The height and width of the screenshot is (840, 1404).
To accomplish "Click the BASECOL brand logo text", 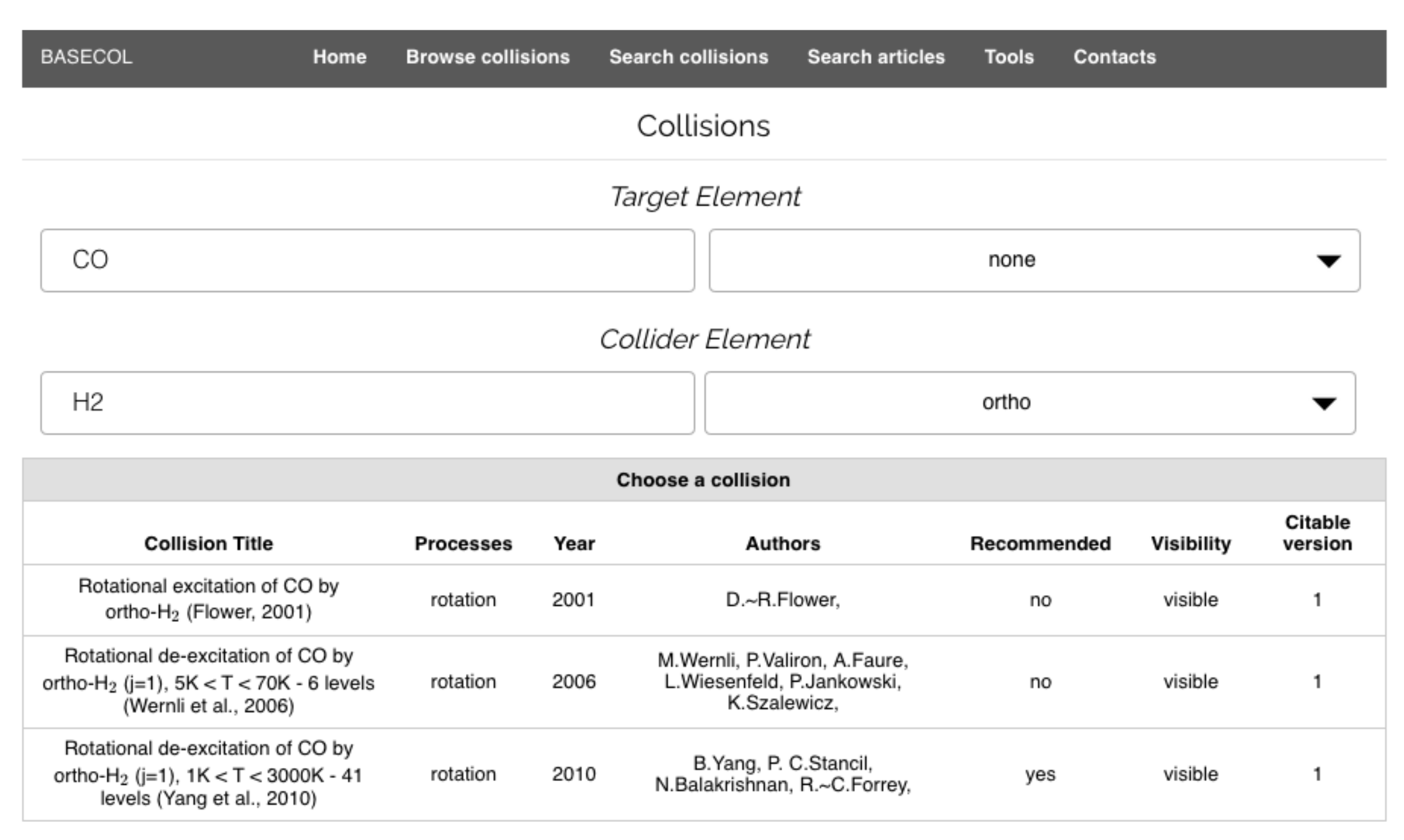I will click(x=86, y=57).
